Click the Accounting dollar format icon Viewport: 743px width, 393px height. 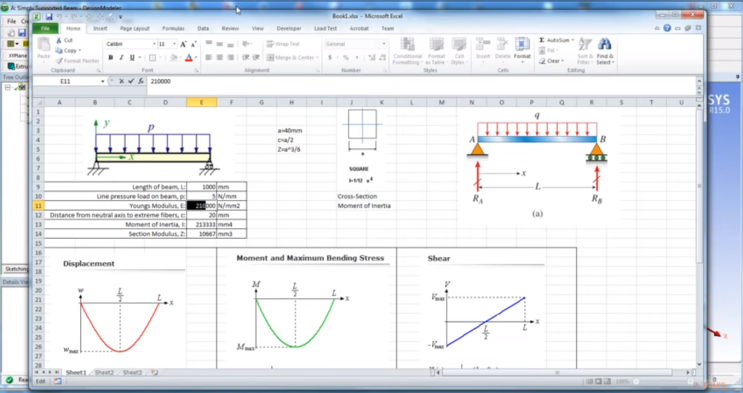click(330, 57)
